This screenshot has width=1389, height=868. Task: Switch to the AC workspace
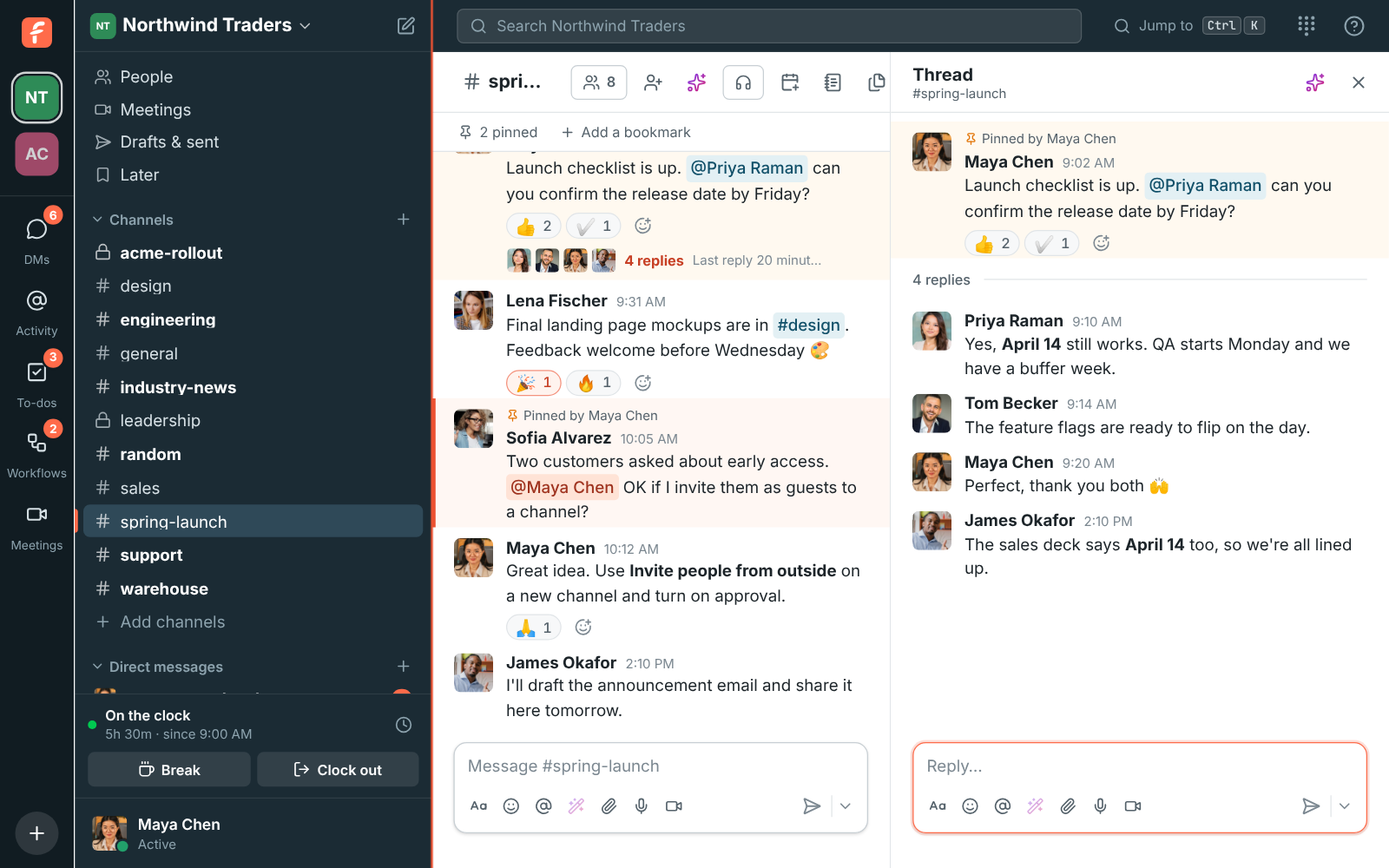coord(36,155)
